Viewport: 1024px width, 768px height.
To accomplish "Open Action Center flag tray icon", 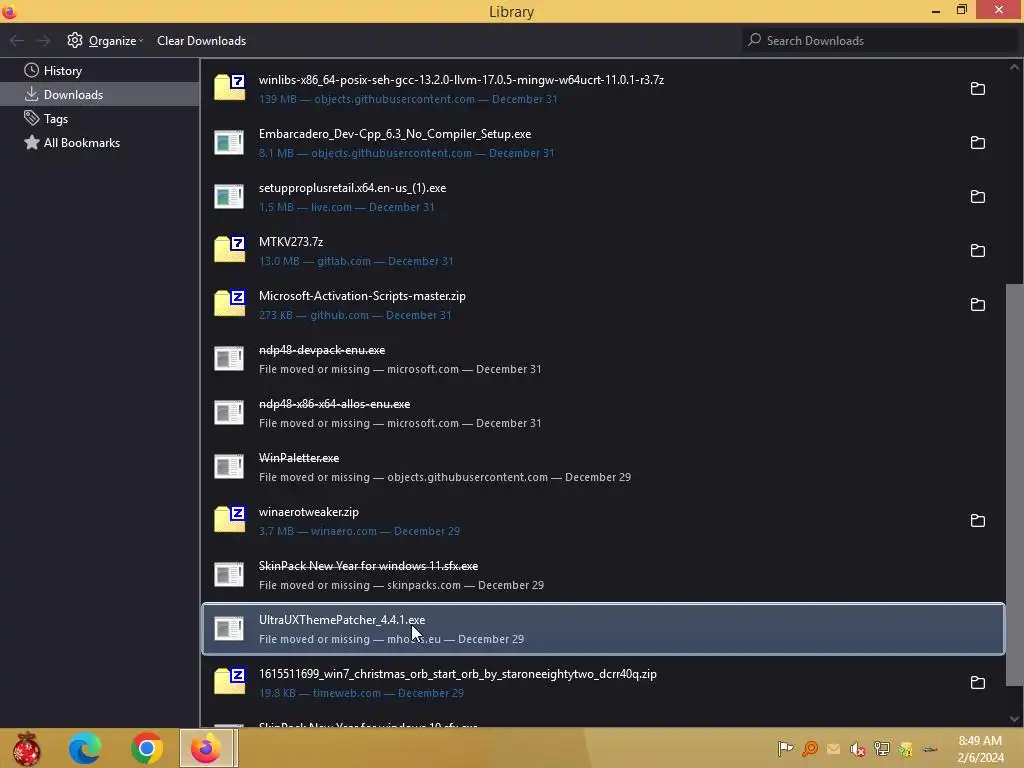I will click(x=786, y=749).
